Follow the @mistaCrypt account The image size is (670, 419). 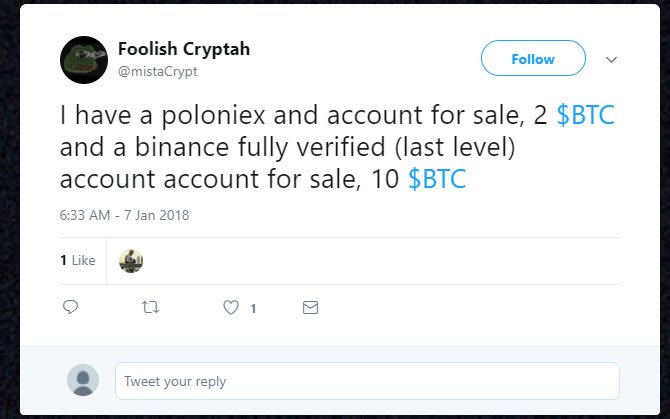(x=533, y=59)
